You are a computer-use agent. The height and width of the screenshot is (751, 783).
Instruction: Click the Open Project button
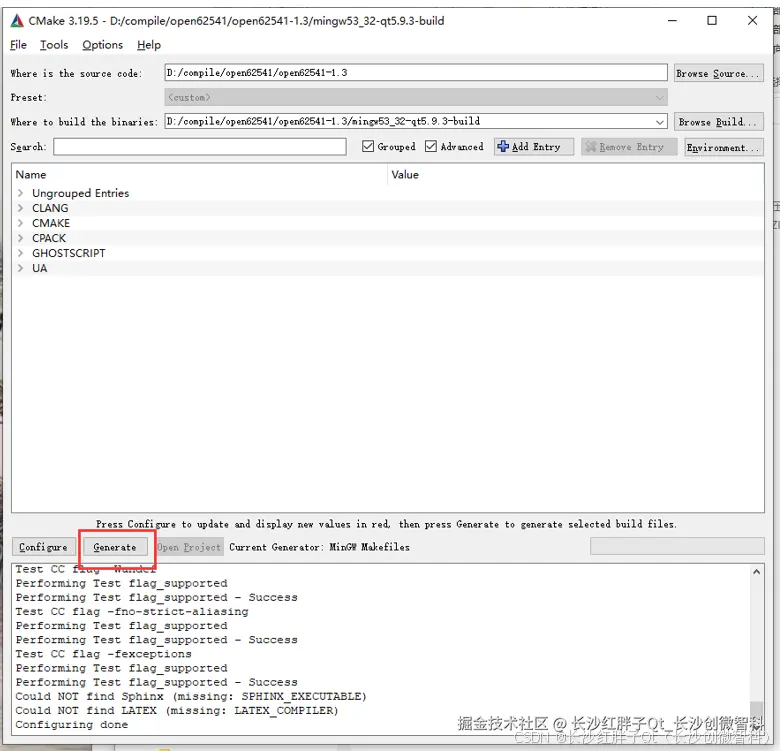[x=189, y=547]
